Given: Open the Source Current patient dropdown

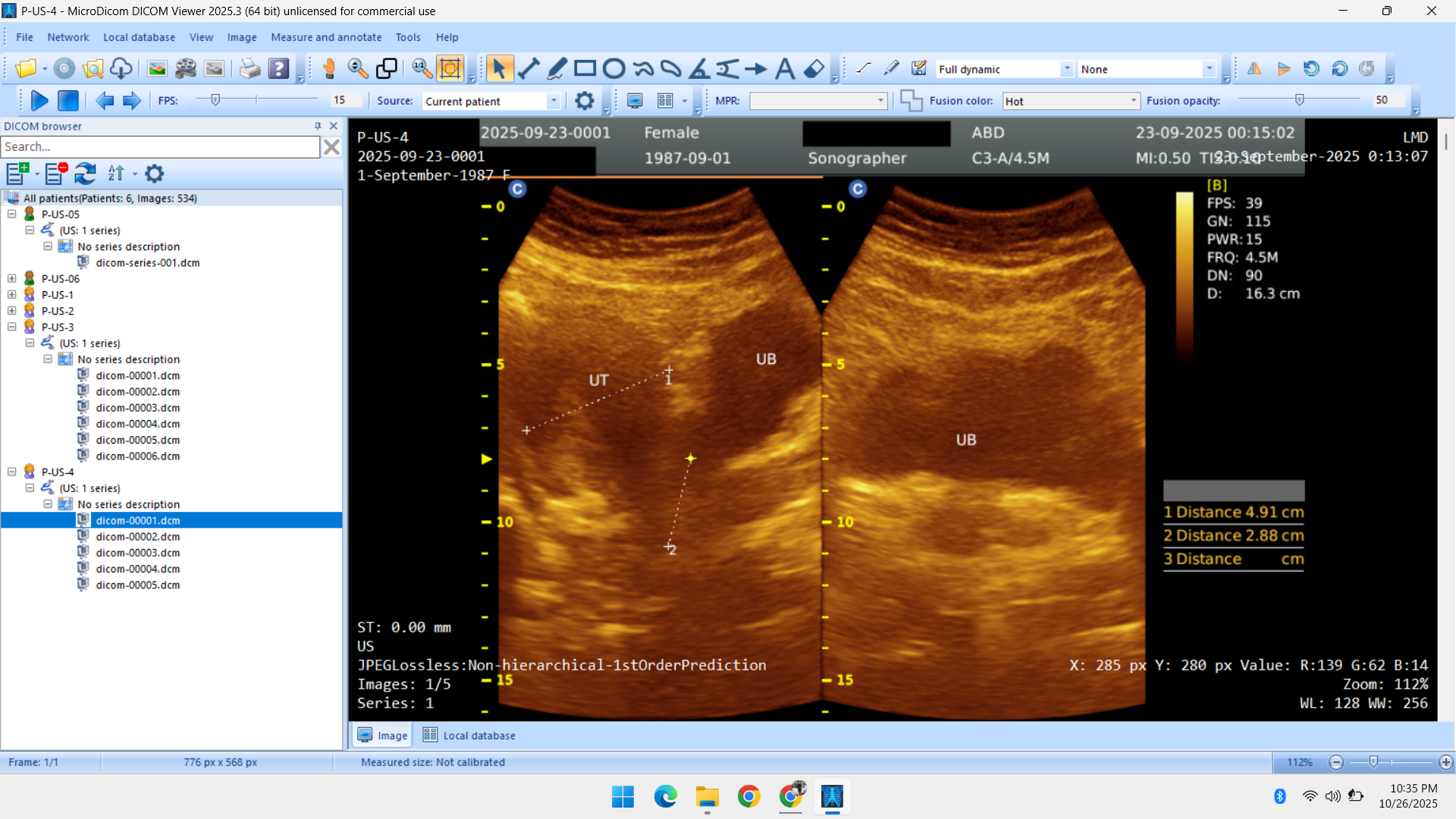Looking at the screenshot, I should [x=554, y=101].
